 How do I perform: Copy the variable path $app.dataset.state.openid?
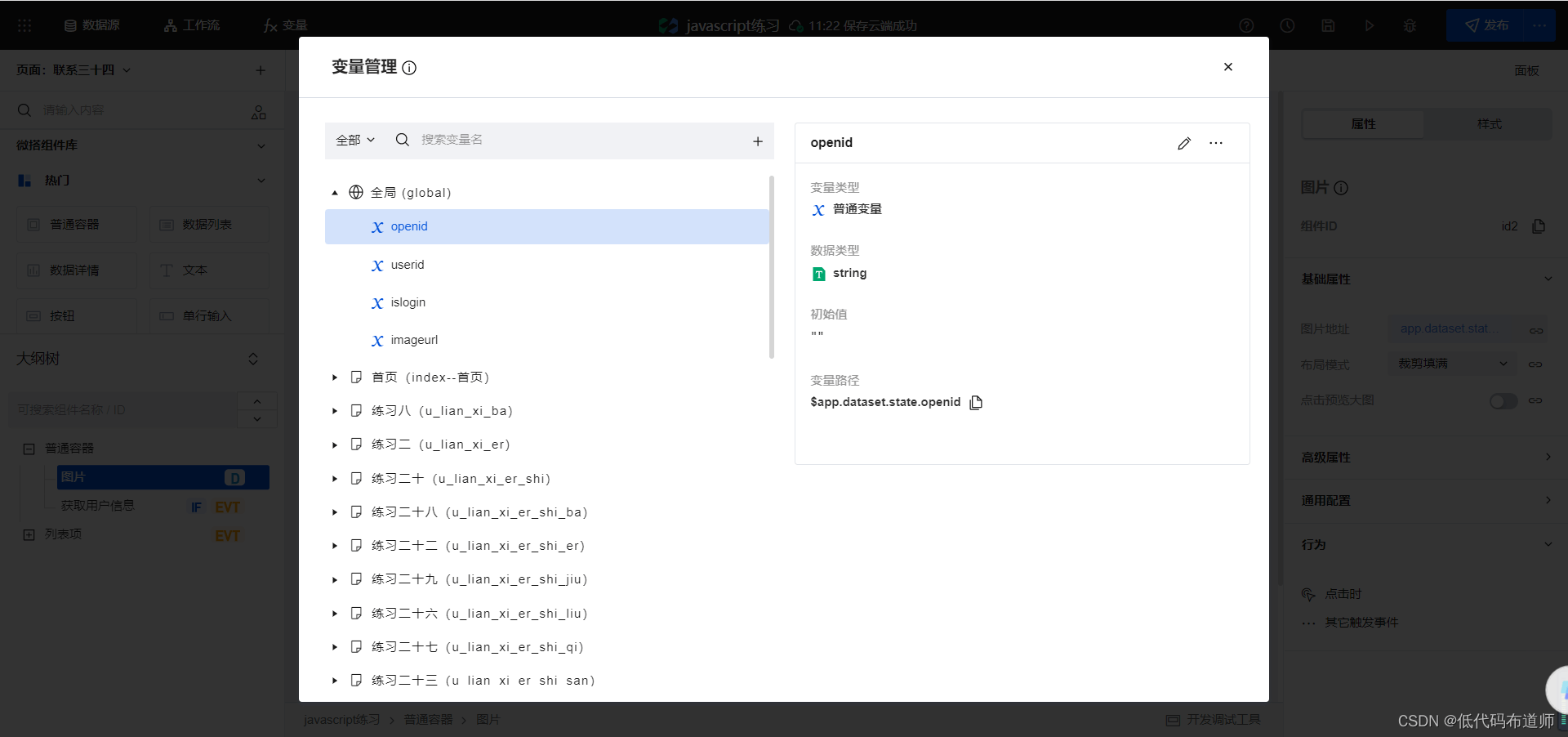976,402
